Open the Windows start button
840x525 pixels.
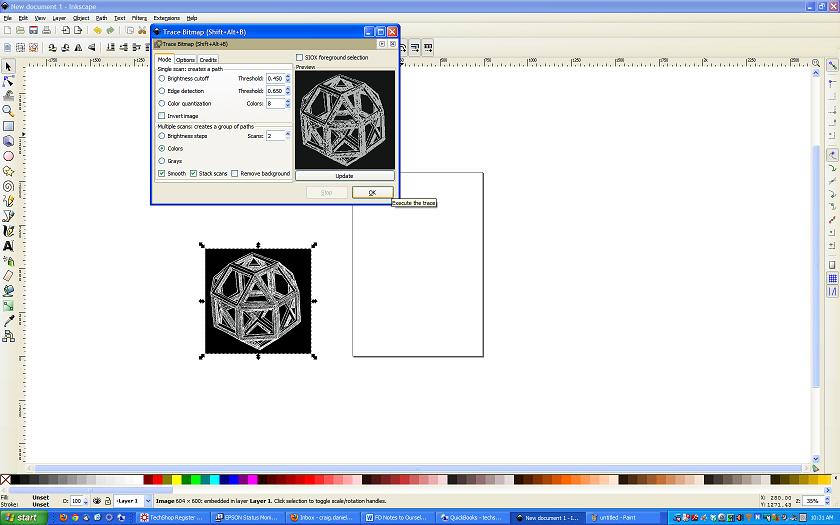[x=23, y=518]
